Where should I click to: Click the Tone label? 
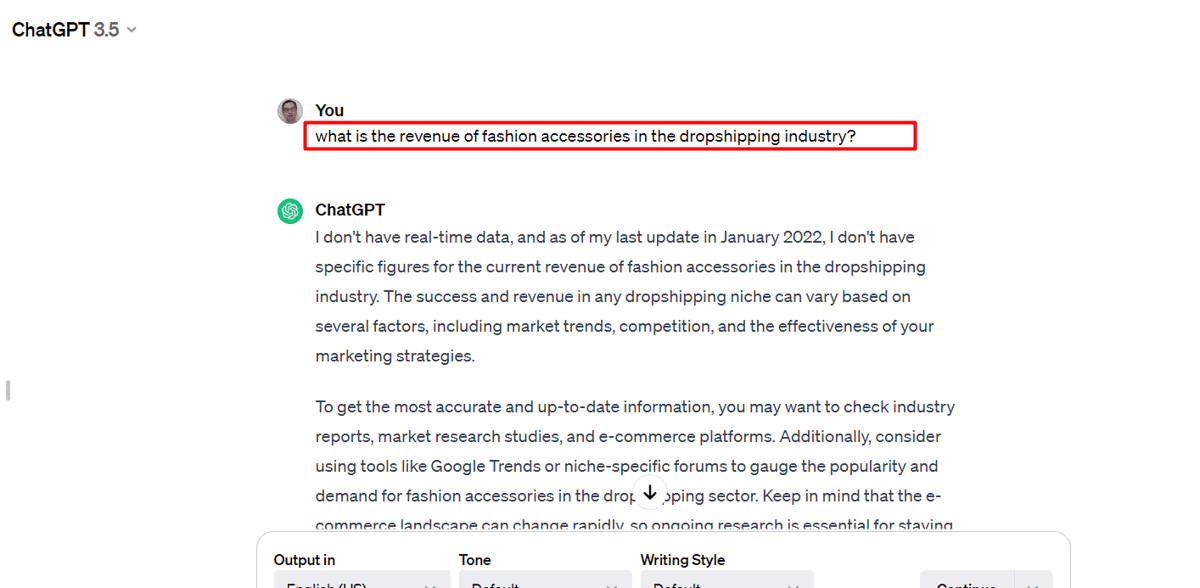[x=475, y=560]
